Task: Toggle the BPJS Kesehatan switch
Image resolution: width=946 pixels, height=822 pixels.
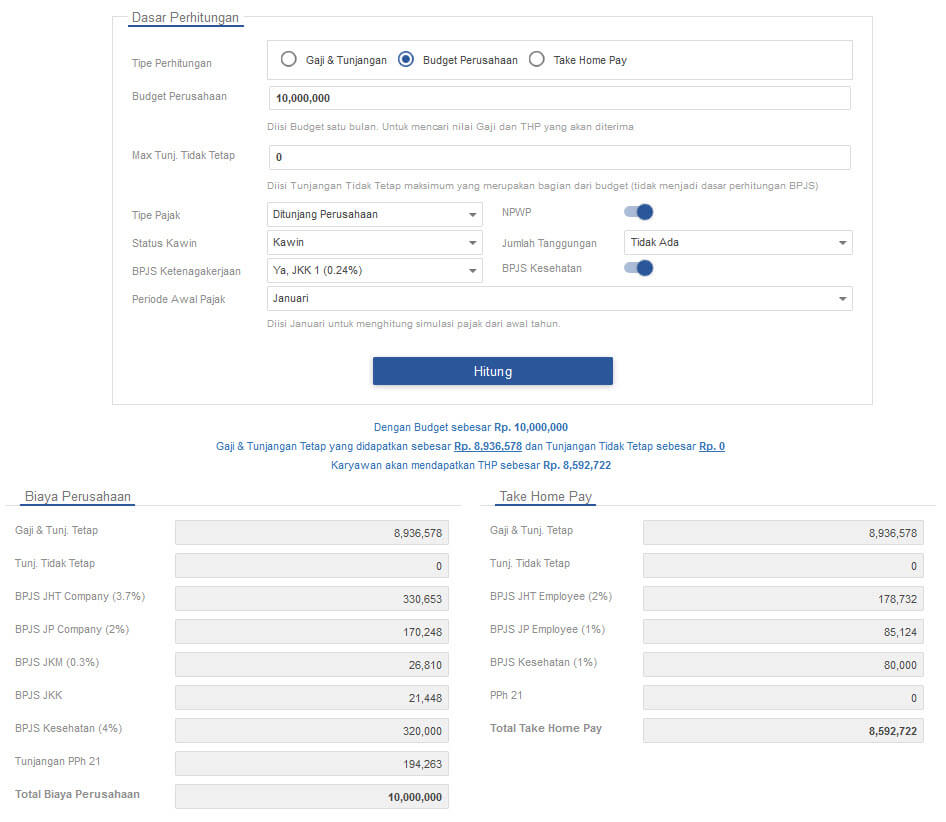Action: pyautogui.click(x=638, y=268)
